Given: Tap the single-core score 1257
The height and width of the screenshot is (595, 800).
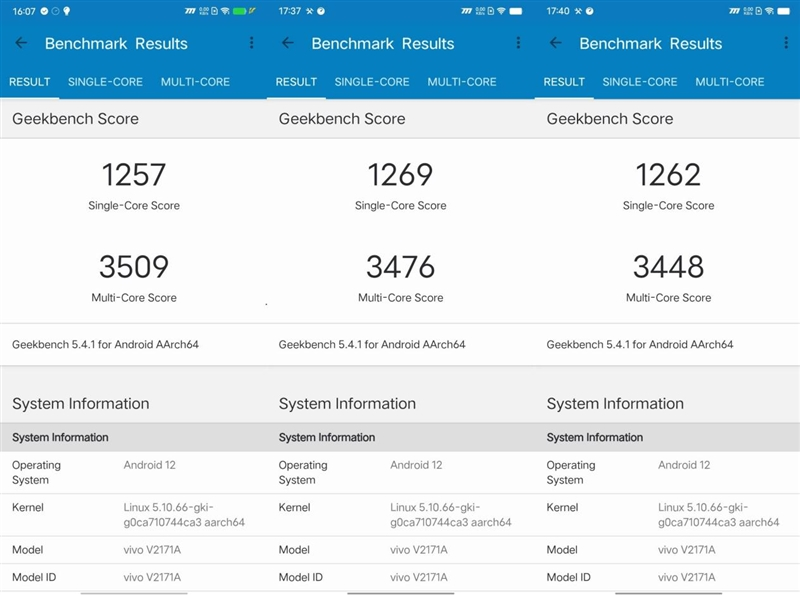Looking at the screenshot, I should (134, 175).
